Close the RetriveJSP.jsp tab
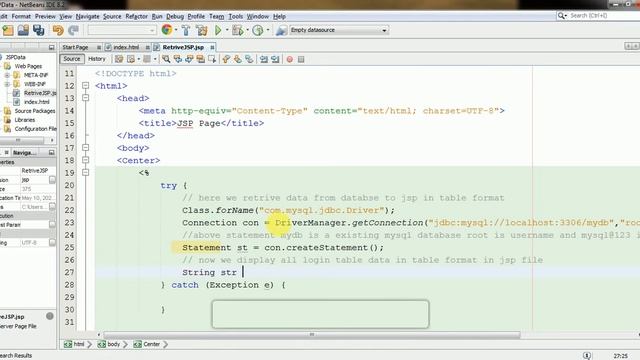This screenshot has width=640, height=360. (x=212, y=47)
